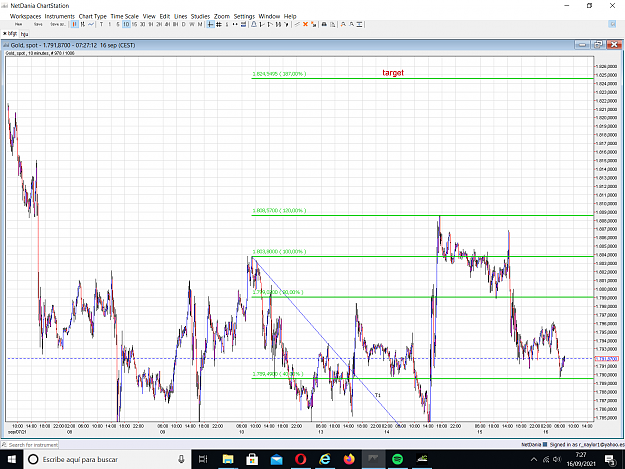This screenshot has height=469, width=625.
Task: Open Mail app from taskbar
Action: tap(276, 459)
